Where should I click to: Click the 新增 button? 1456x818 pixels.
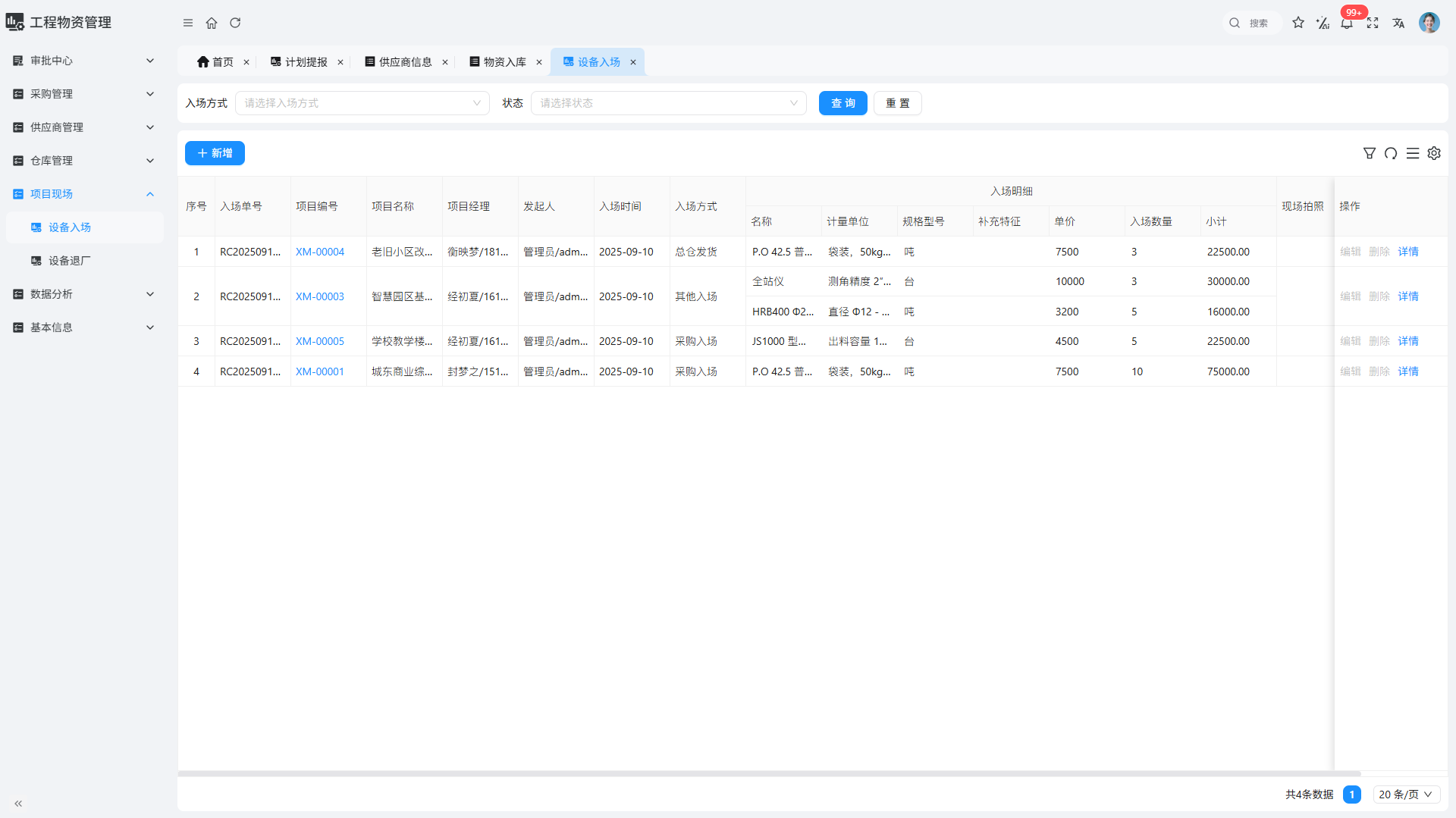click(x=215, y=153)
